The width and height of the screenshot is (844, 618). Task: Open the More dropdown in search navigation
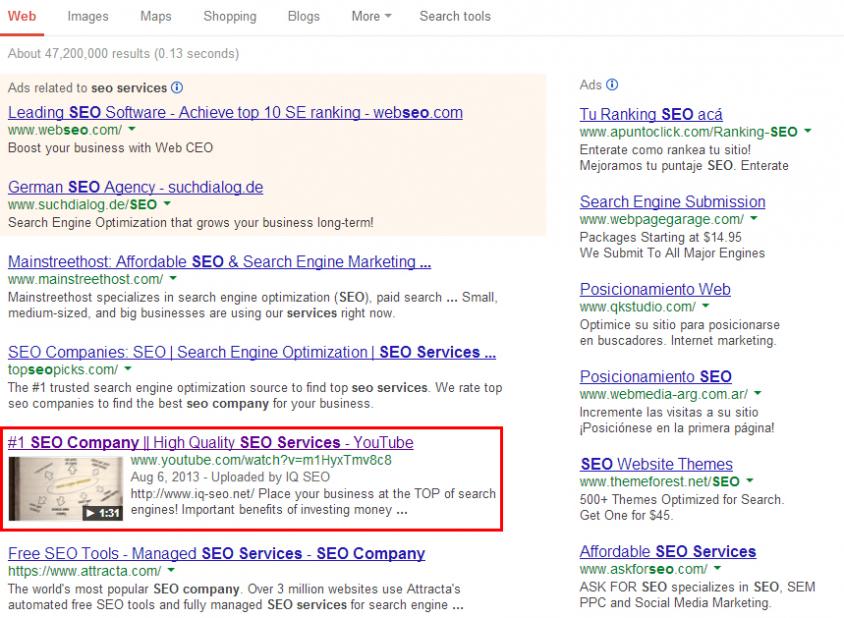[x=371, y=16]
